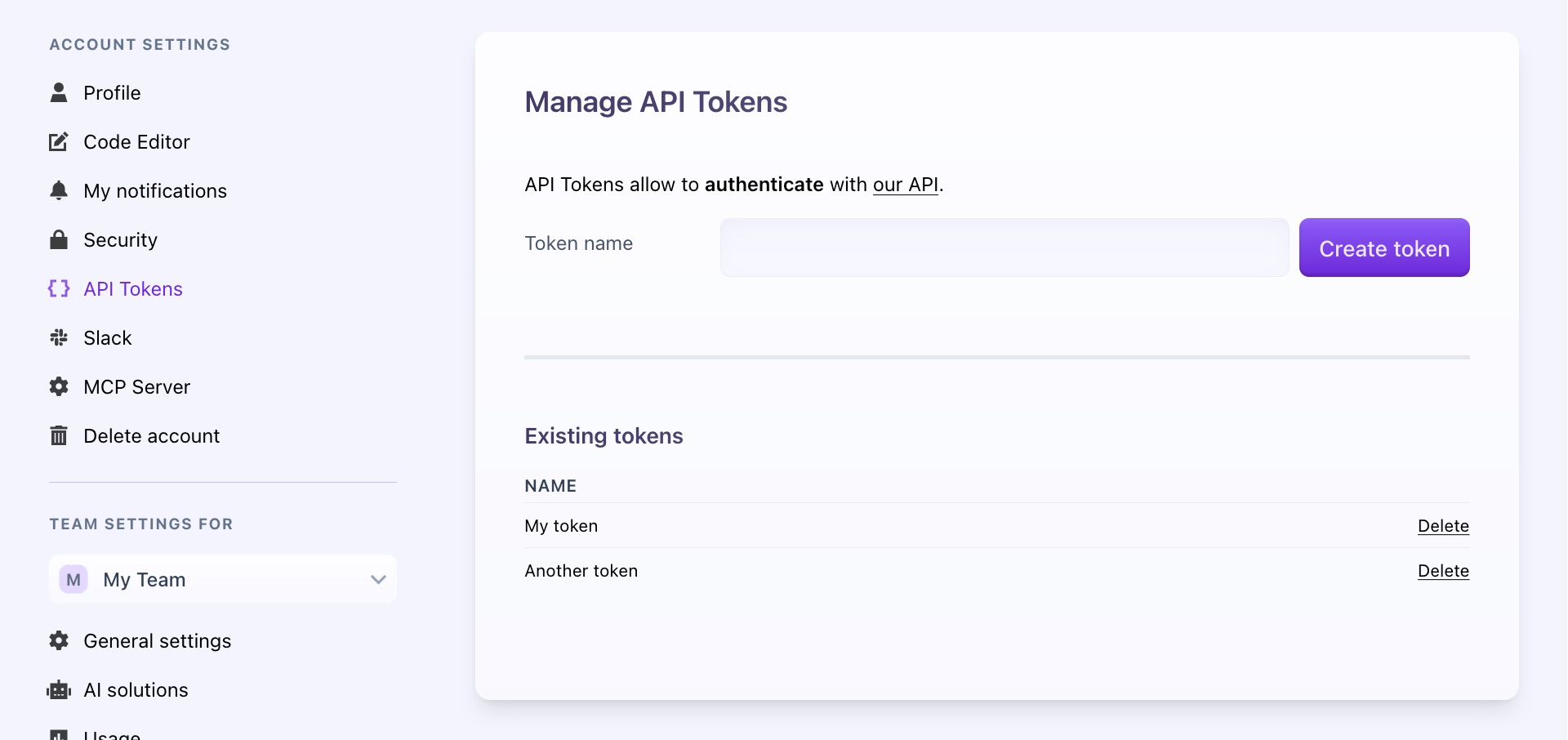Click the M team avatar badge
The height and width of the screenshot is (740, 1568).
[73, 580]
